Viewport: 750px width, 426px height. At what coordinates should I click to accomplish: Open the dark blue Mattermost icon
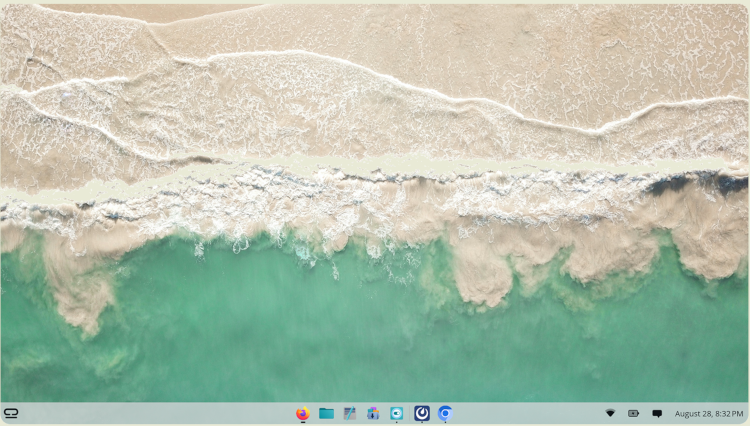(x=422, y=413)
